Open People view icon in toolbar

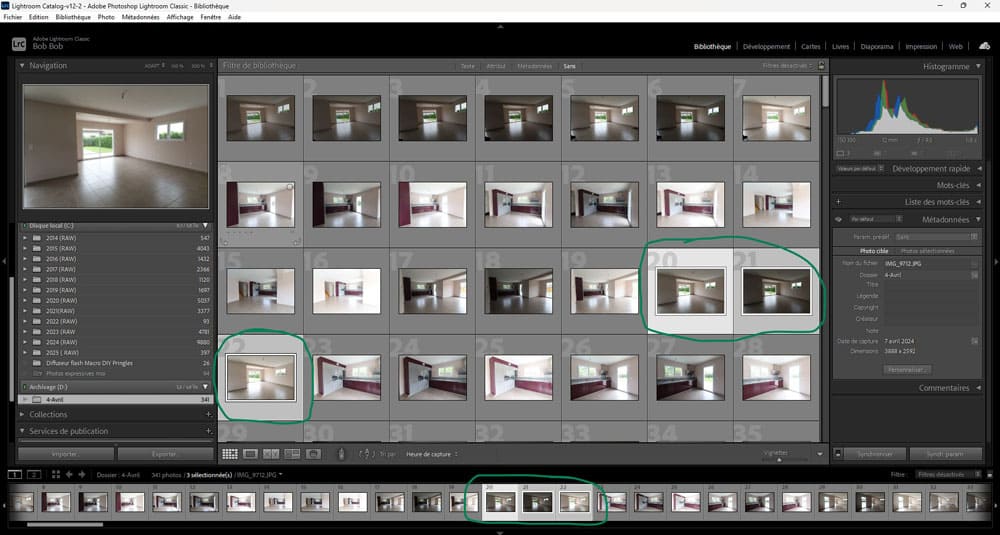[313, 454]
